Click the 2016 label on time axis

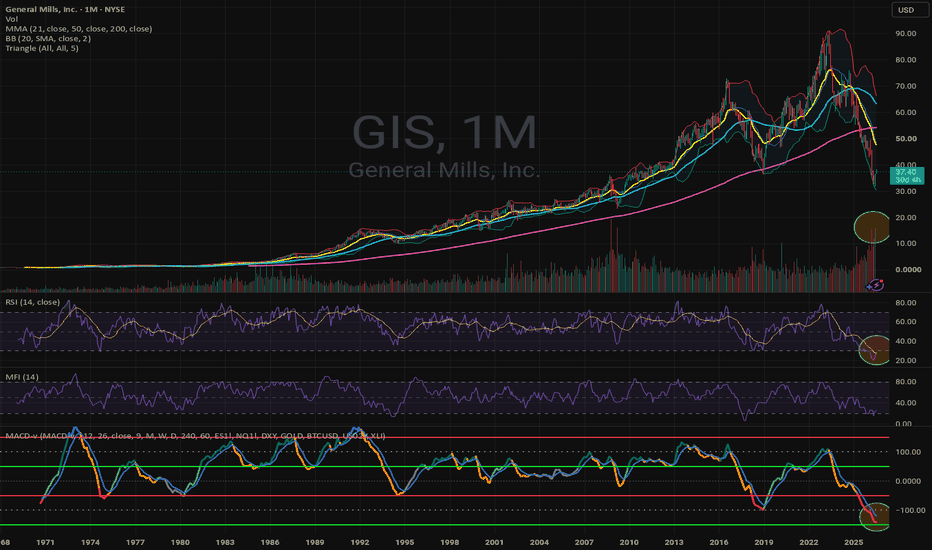click(719, 542)
